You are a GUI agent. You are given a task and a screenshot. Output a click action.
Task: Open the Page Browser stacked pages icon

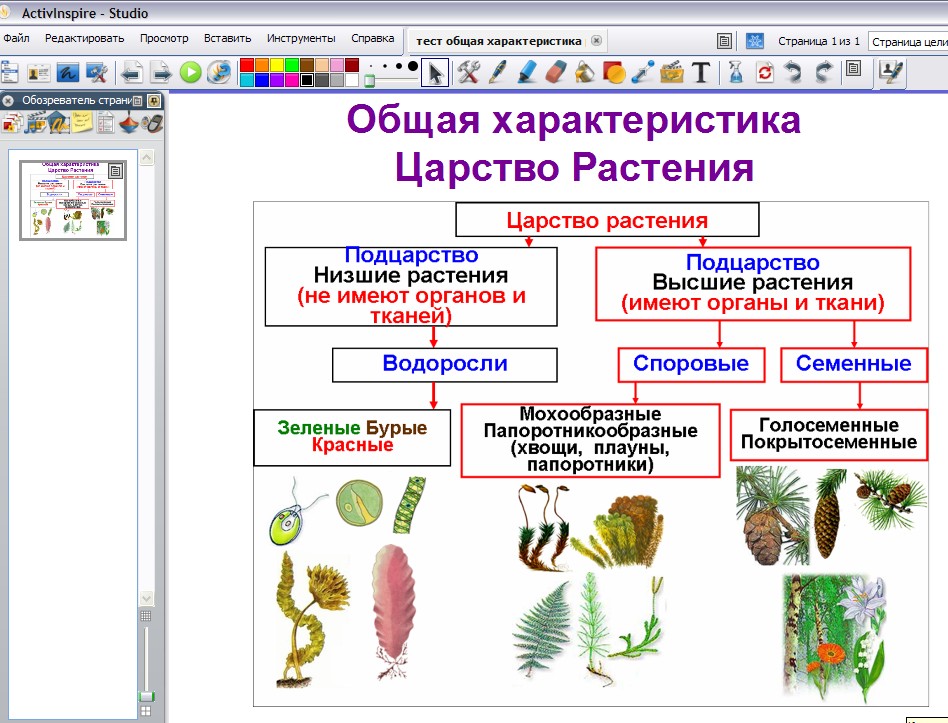pos(12,123)
